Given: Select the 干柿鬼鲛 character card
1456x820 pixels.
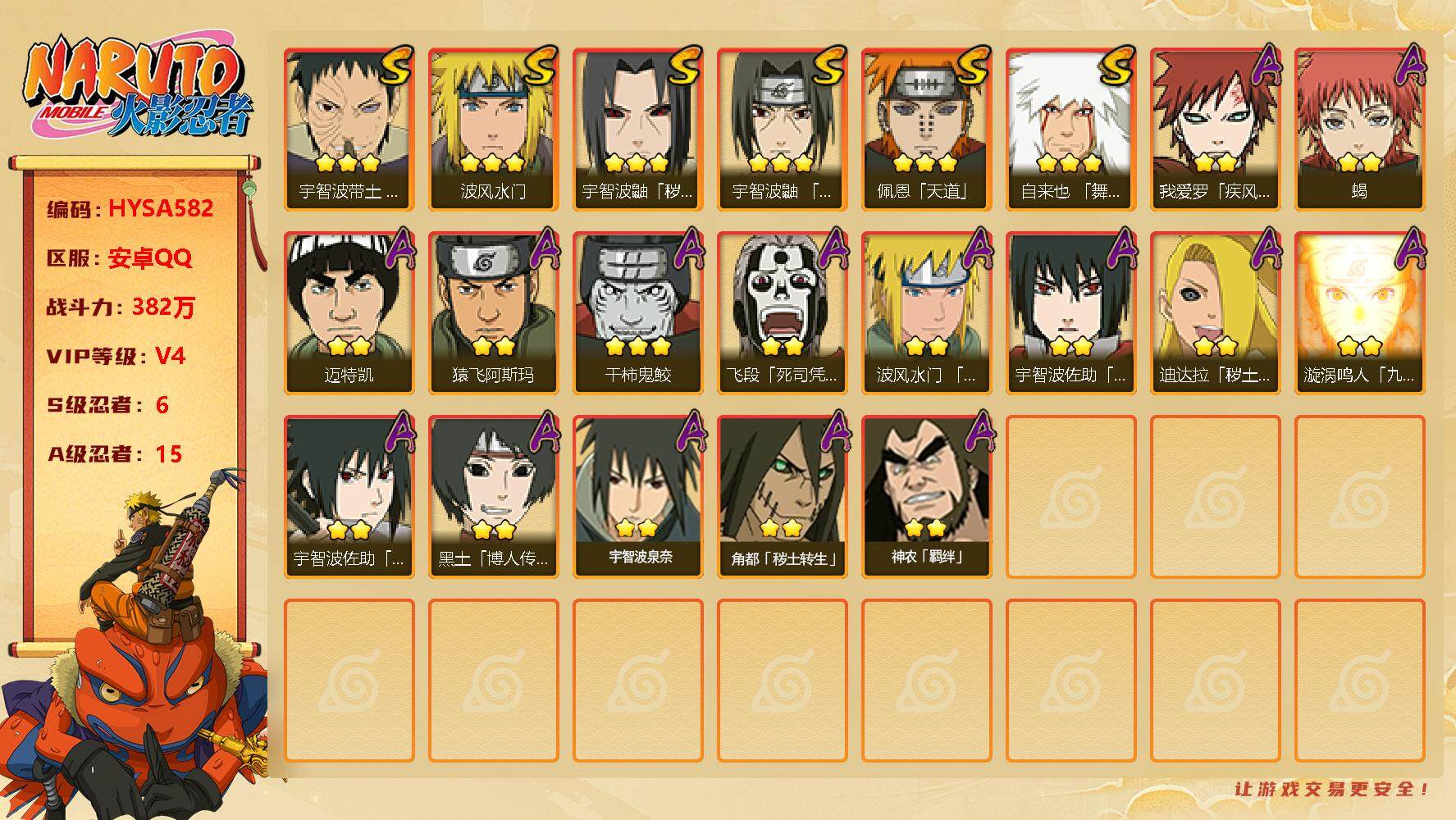Looking at the screenshot, I should (637, 312).
